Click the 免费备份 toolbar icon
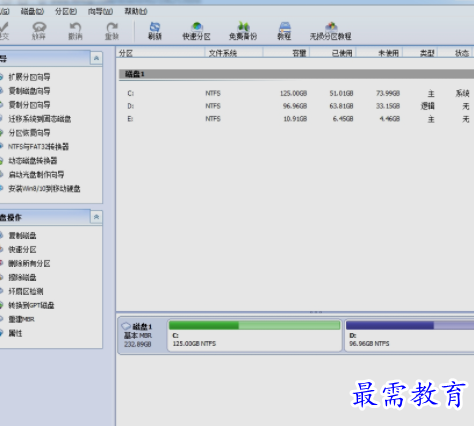The width and height of the screenshot is (474, 426). (x=243, y=31)
